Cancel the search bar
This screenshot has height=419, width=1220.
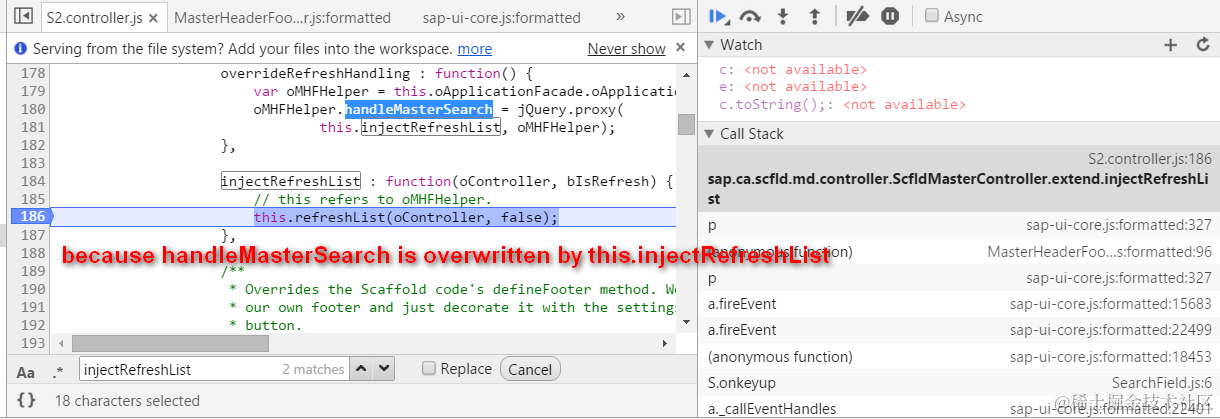coord(530,369)
